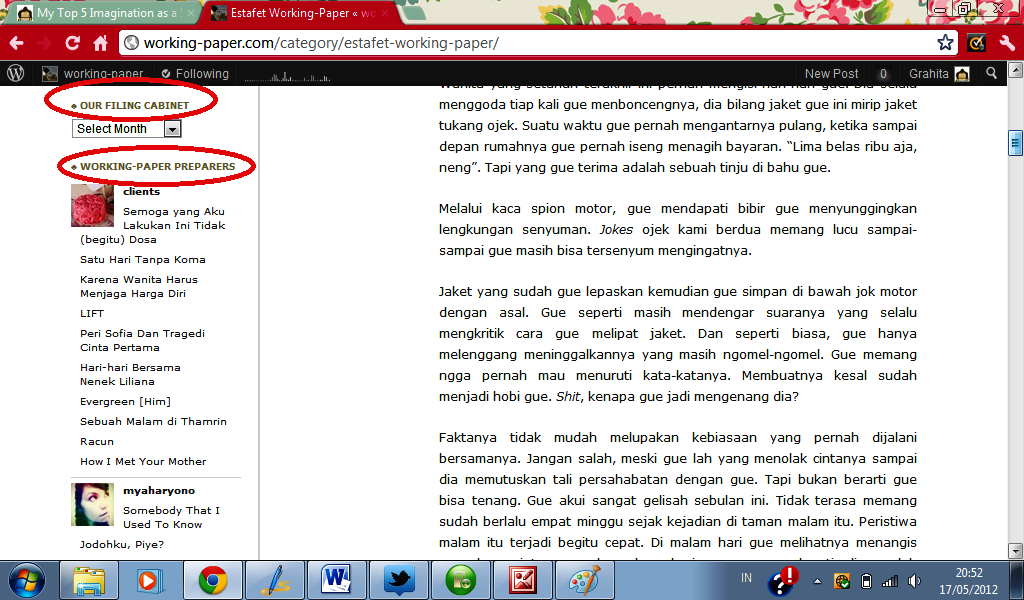Open Microsoft Word from the taskbar
Screen dimensions: 1024x600
click(x=337, y=579)
